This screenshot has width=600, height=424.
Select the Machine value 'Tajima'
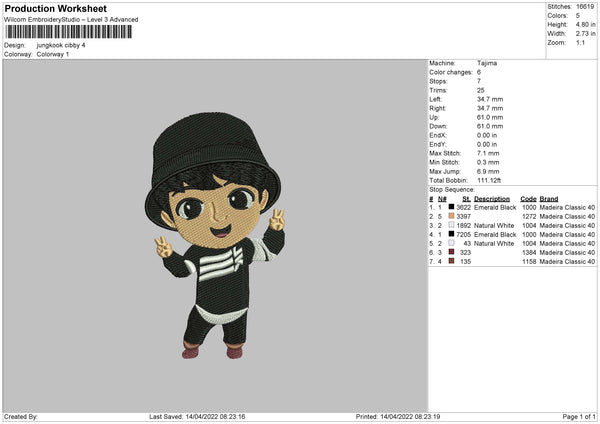[x=487, y=63]
